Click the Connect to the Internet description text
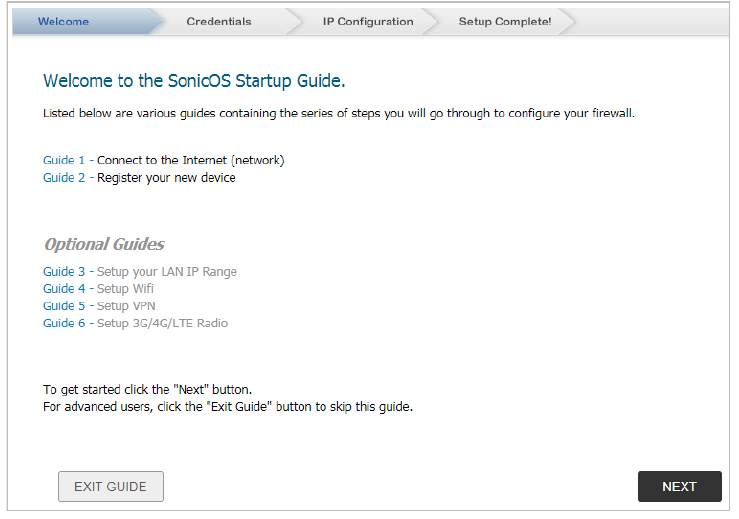This screenshot has height=519, width=739. click(x=191, y=160)
